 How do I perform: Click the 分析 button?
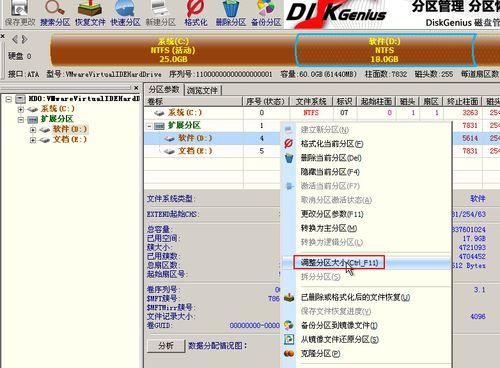(x=166, y=346)
